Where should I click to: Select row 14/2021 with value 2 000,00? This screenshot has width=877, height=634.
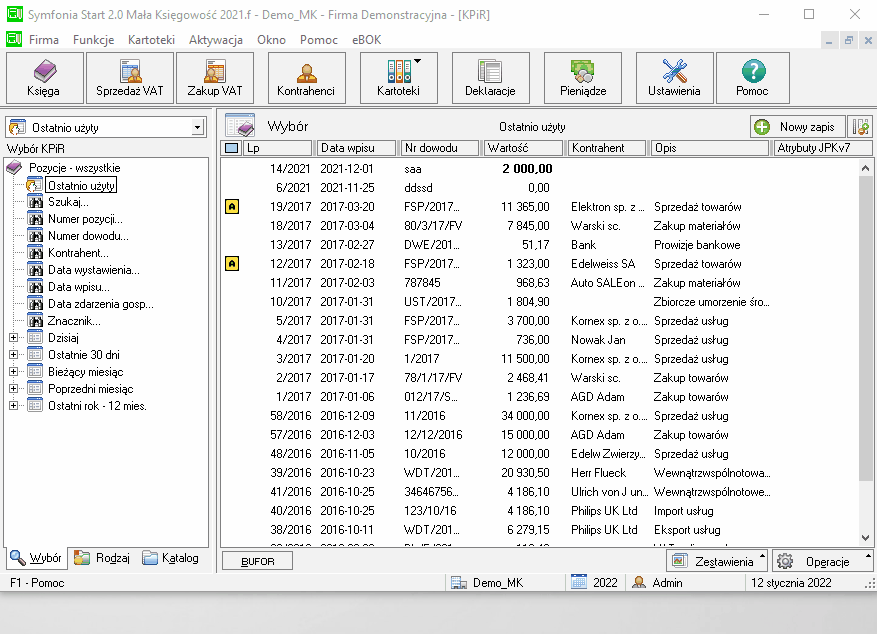click(540, 169)
